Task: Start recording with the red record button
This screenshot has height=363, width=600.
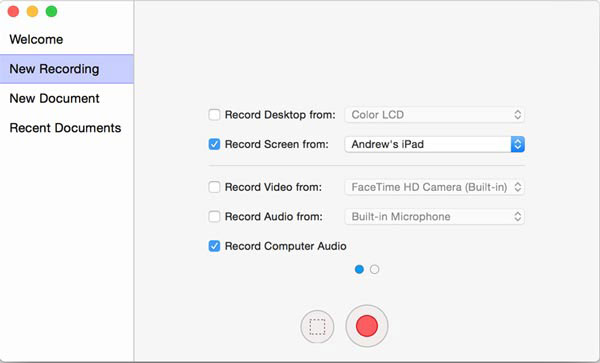Action: pyautogui.click(x=367, y=326)
